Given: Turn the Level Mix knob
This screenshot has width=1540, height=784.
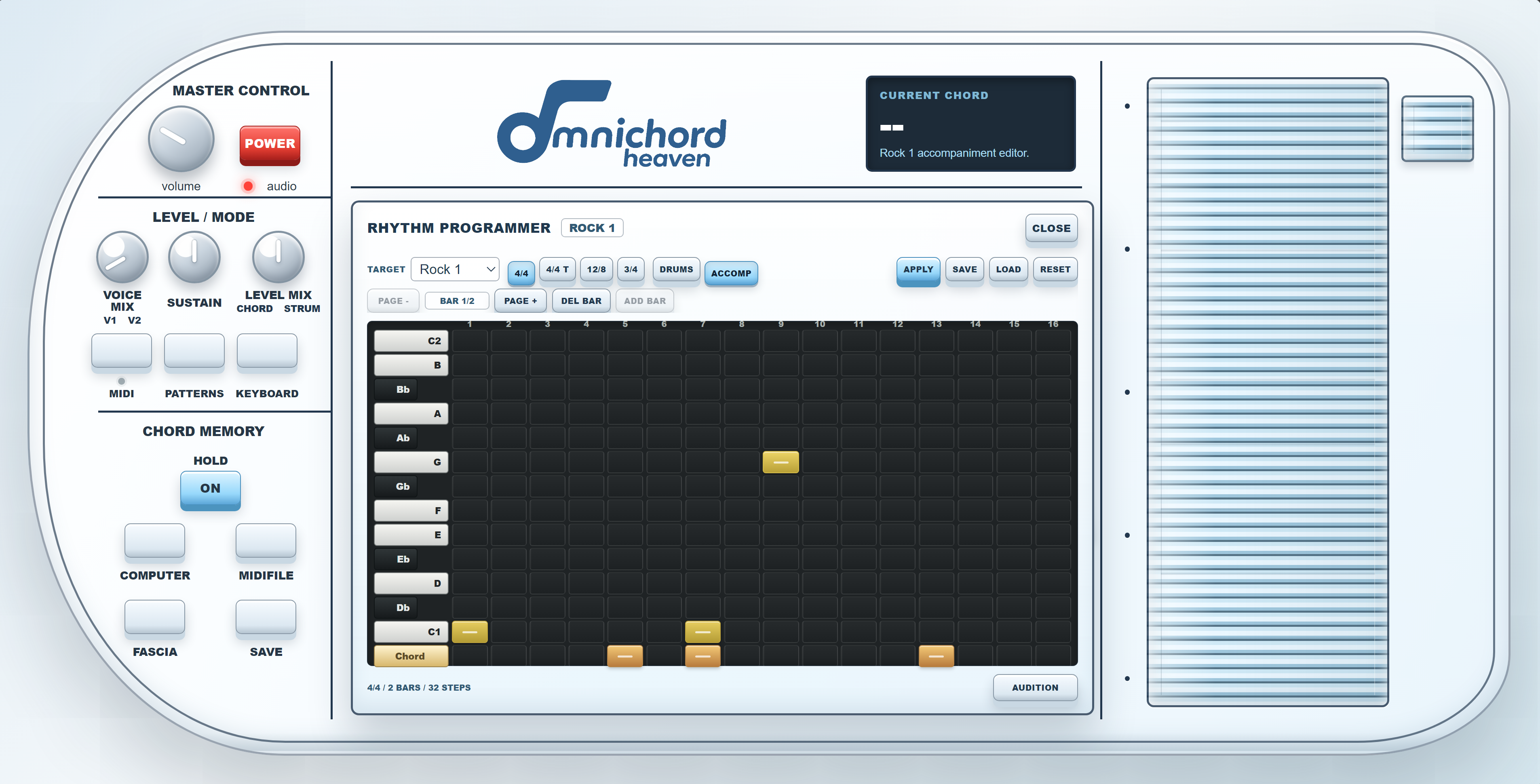Looking at the screenshot, I should pos(278,257).
